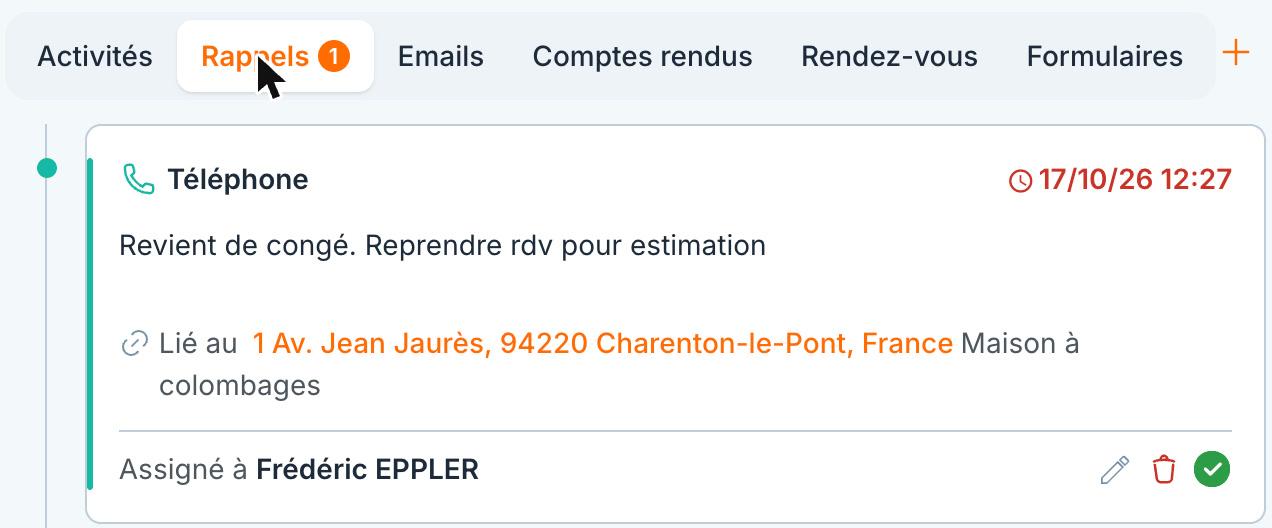Image resolution: width=1272 pixels, height=528 pixels.
Task: Click the Rappels notification badge
Action: click(x=334, y=56)
